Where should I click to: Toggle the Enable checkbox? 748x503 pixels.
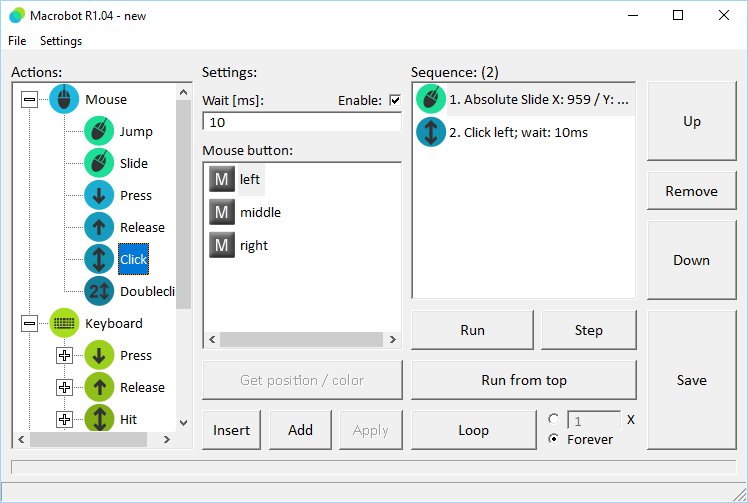click(395, 100)
